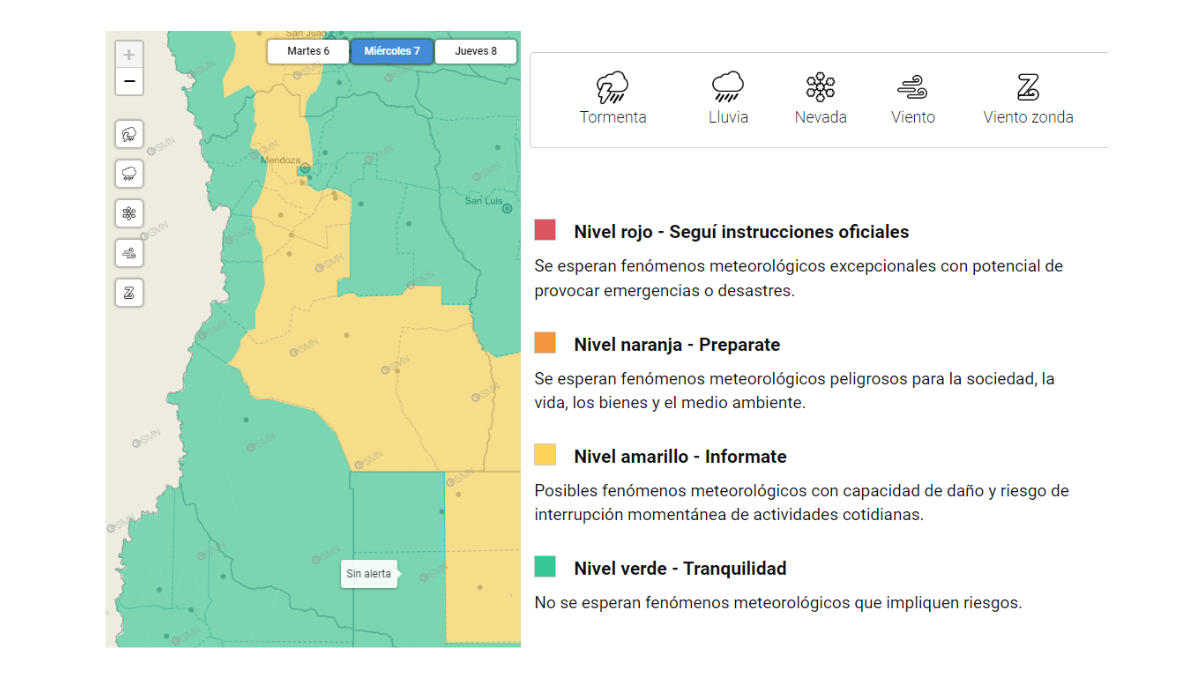Select the Viento wind icon in the sidebar
The height and width of the screenshot is (675, 1200).
[129, 253]
